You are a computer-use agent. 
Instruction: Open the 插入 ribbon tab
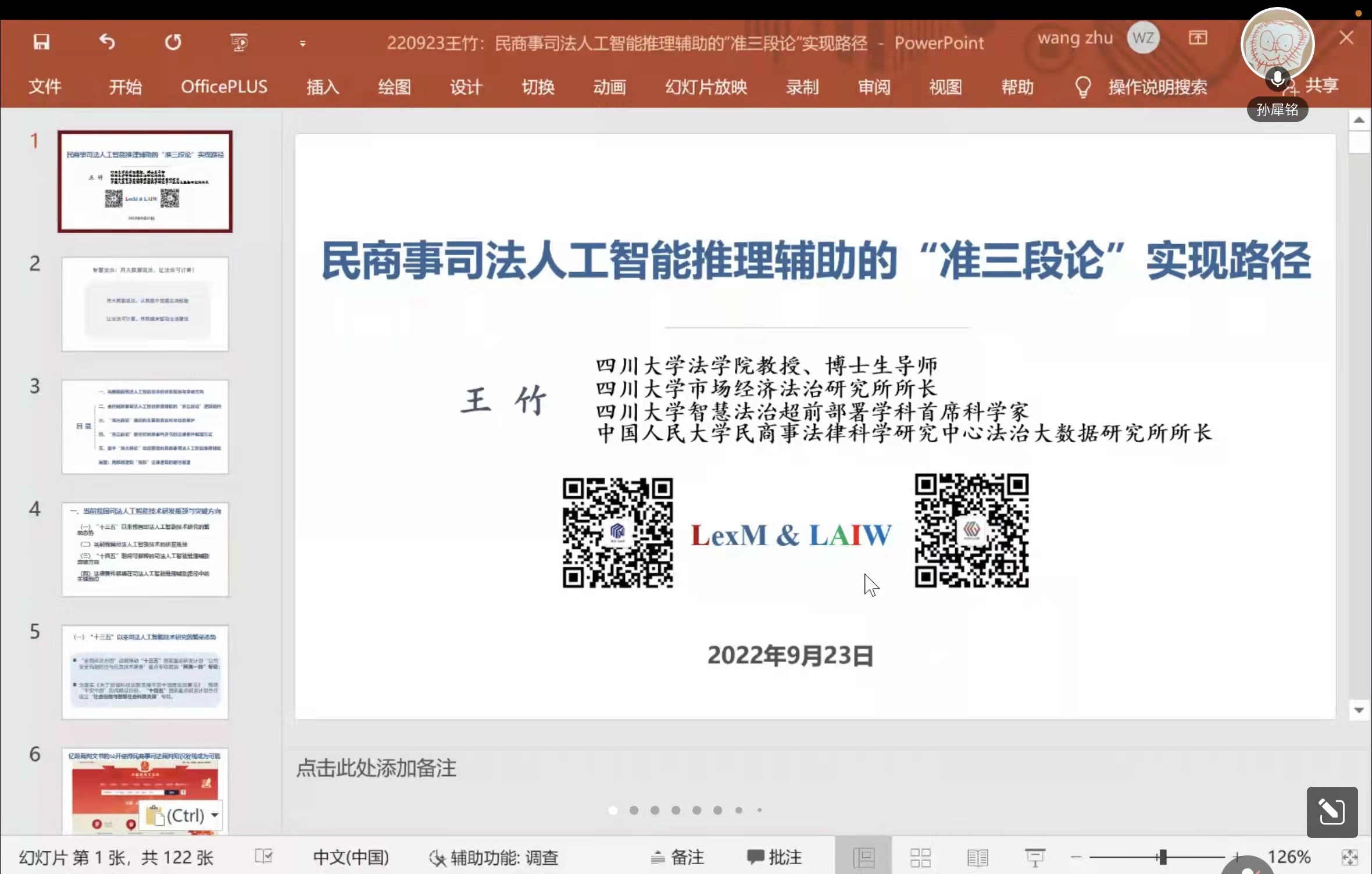[323, 87]
